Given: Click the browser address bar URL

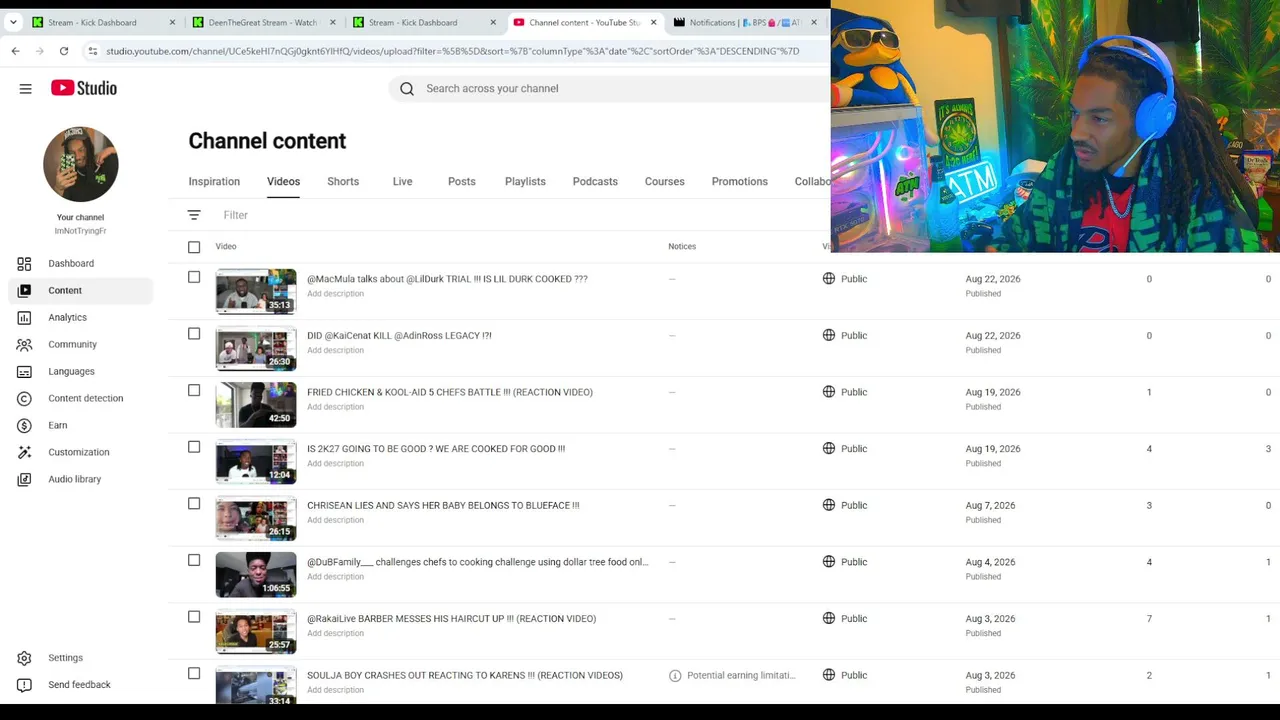Looking at the screenshot, I should click(452, 51).
